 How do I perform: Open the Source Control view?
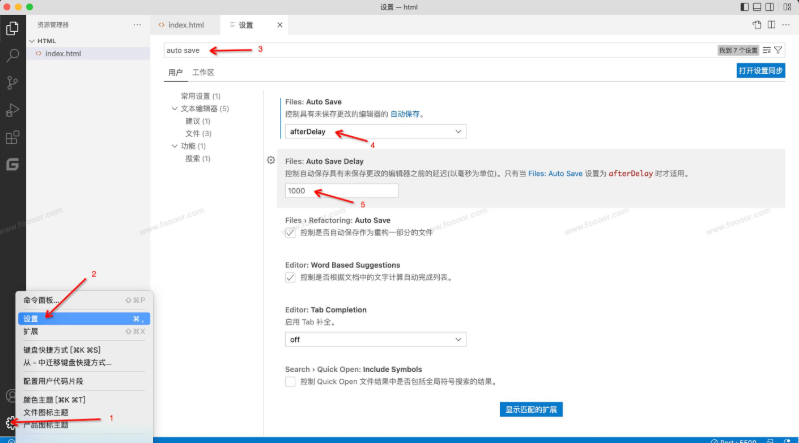point(13,83)
